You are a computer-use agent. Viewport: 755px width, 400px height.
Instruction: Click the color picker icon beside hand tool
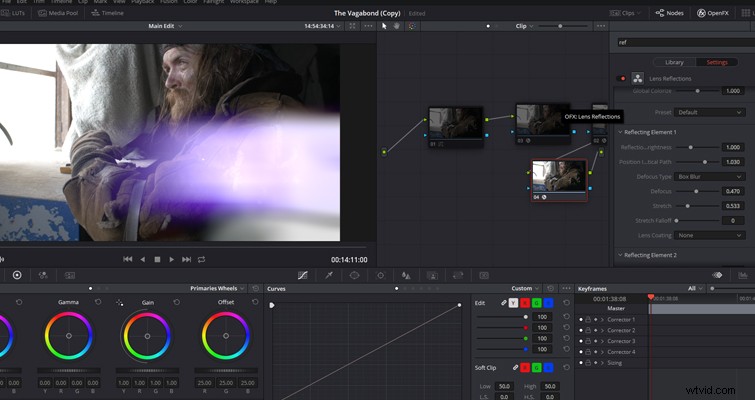coord(412,26)
